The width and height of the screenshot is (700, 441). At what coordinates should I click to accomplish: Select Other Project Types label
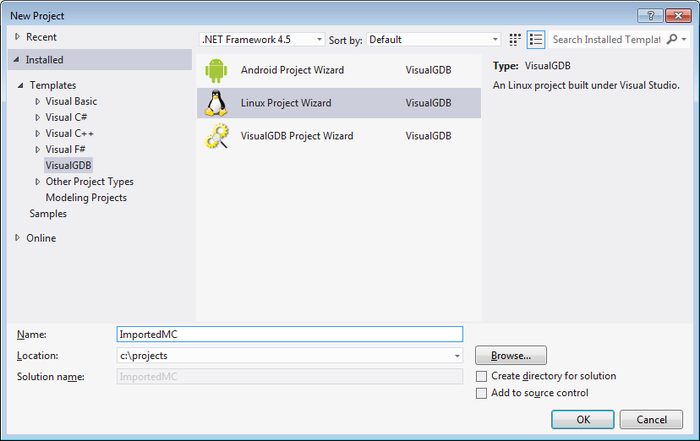(x=90, y=182)
